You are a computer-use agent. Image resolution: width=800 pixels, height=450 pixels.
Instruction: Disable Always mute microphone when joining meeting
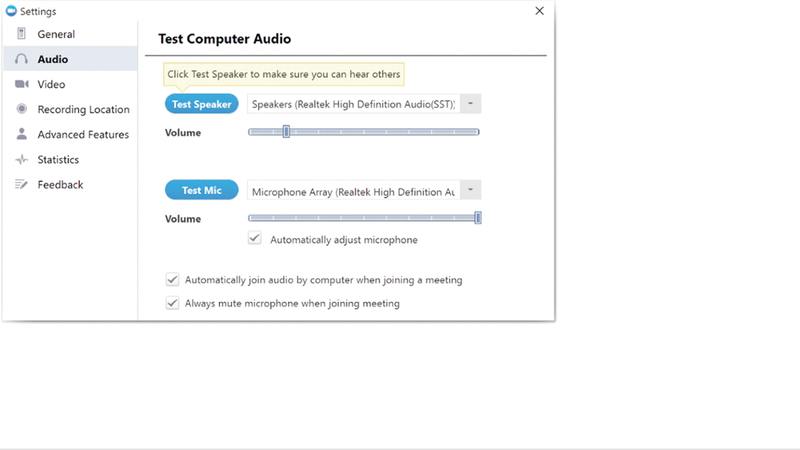click(x=173, y=303)
